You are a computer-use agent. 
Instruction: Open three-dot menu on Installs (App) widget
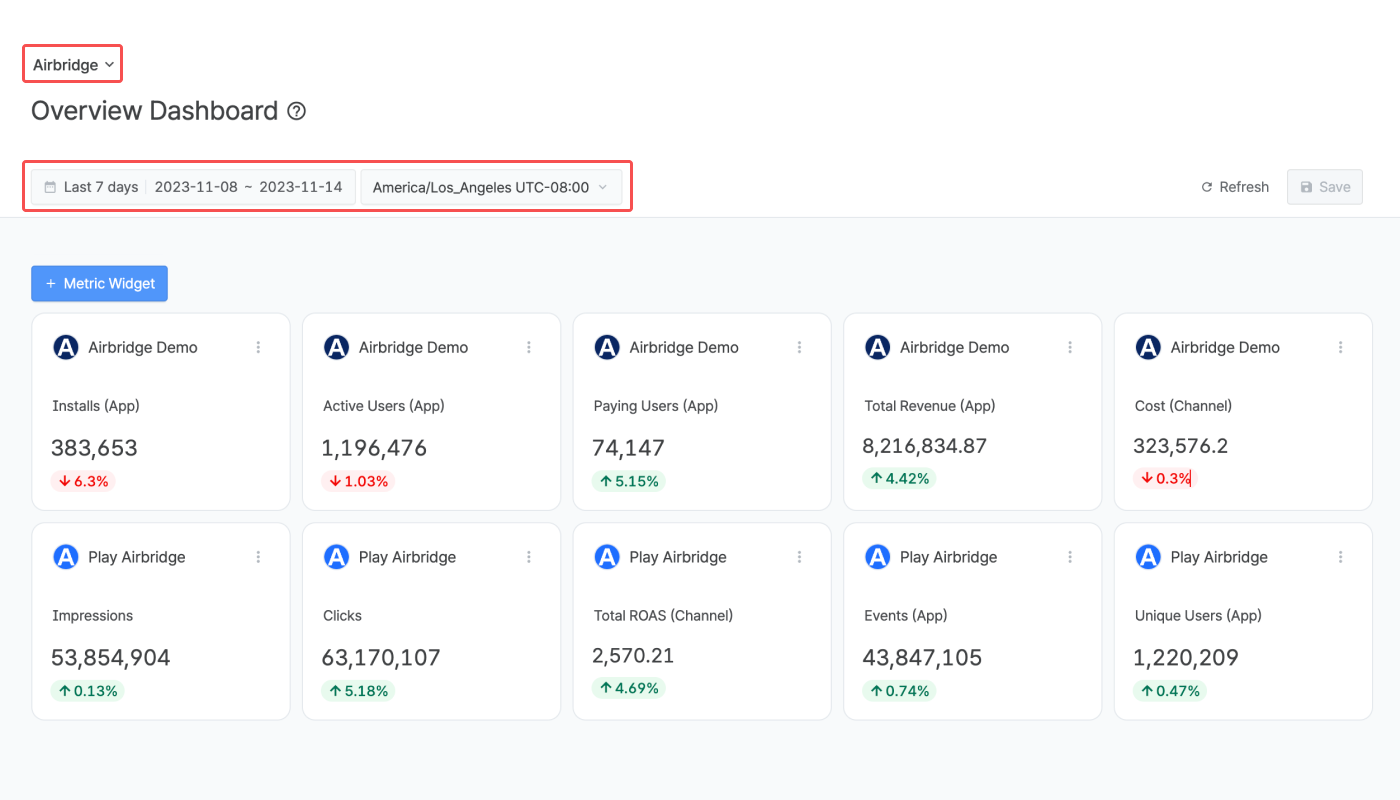(x=258, y=347)
